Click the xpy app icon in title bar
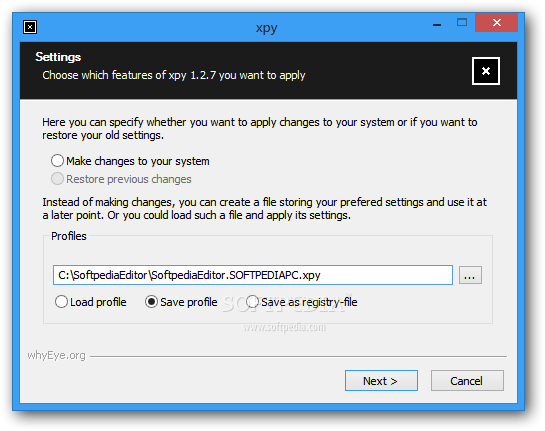The image size is (545, 431). coord(30,27)
